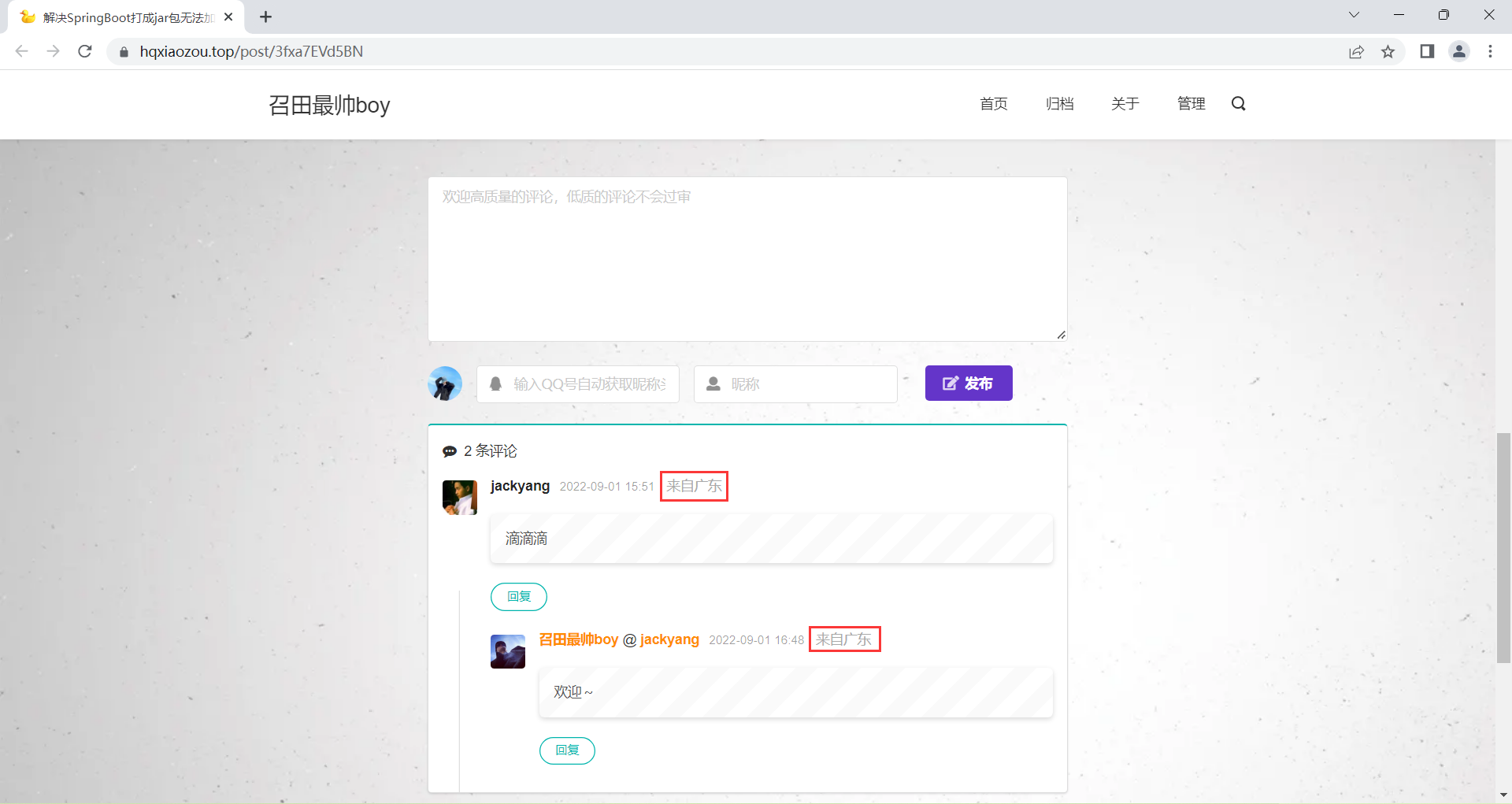The image size is (1512, 804).
Task: Click the padlock site info icon
Action: click(124, 52)
